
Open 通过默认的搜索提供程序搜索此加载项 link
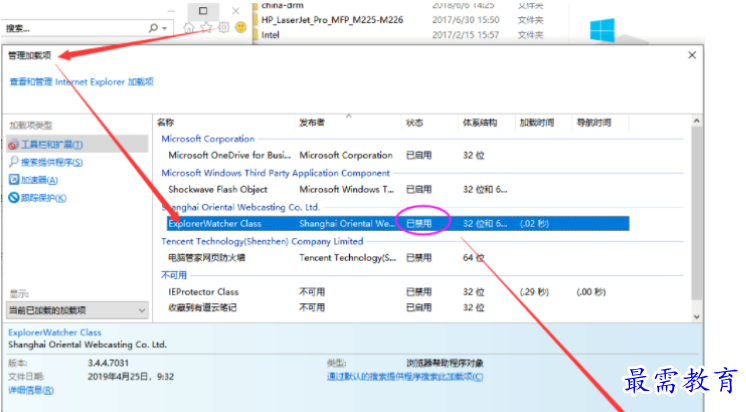click(x=405, y=377)
